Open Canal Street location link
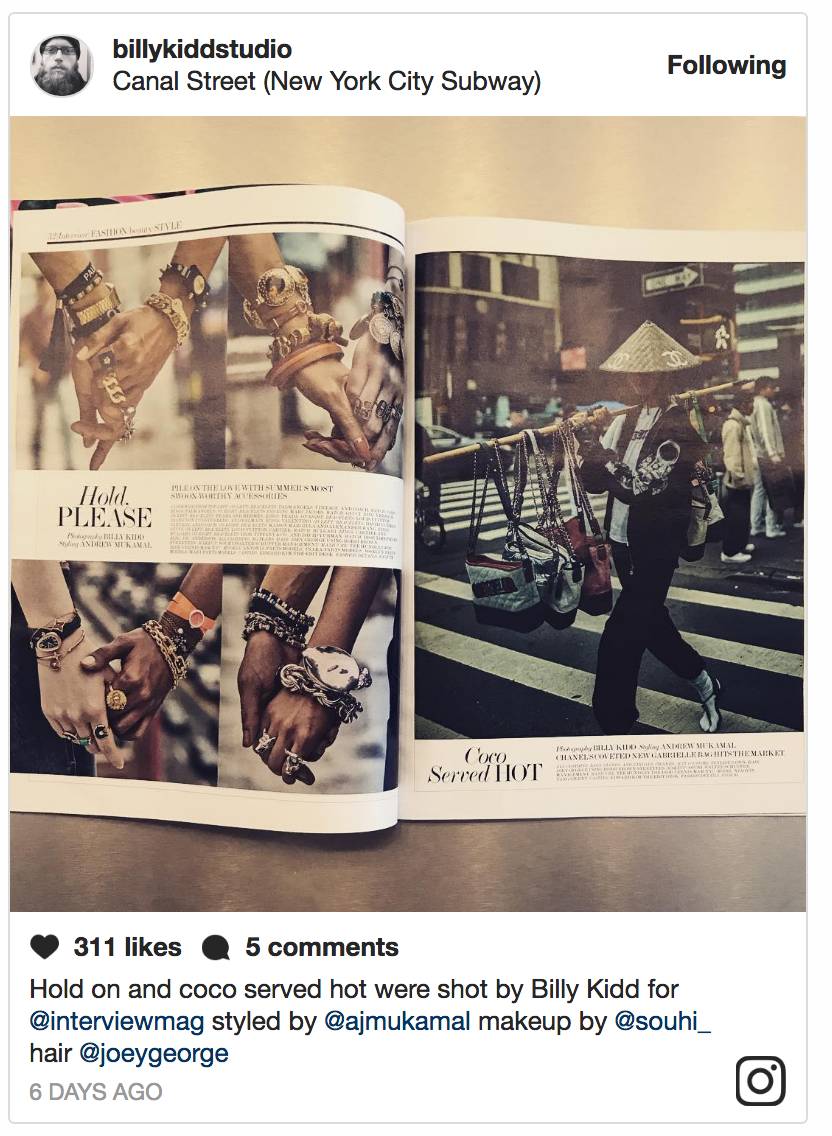 tap(327, 81)
